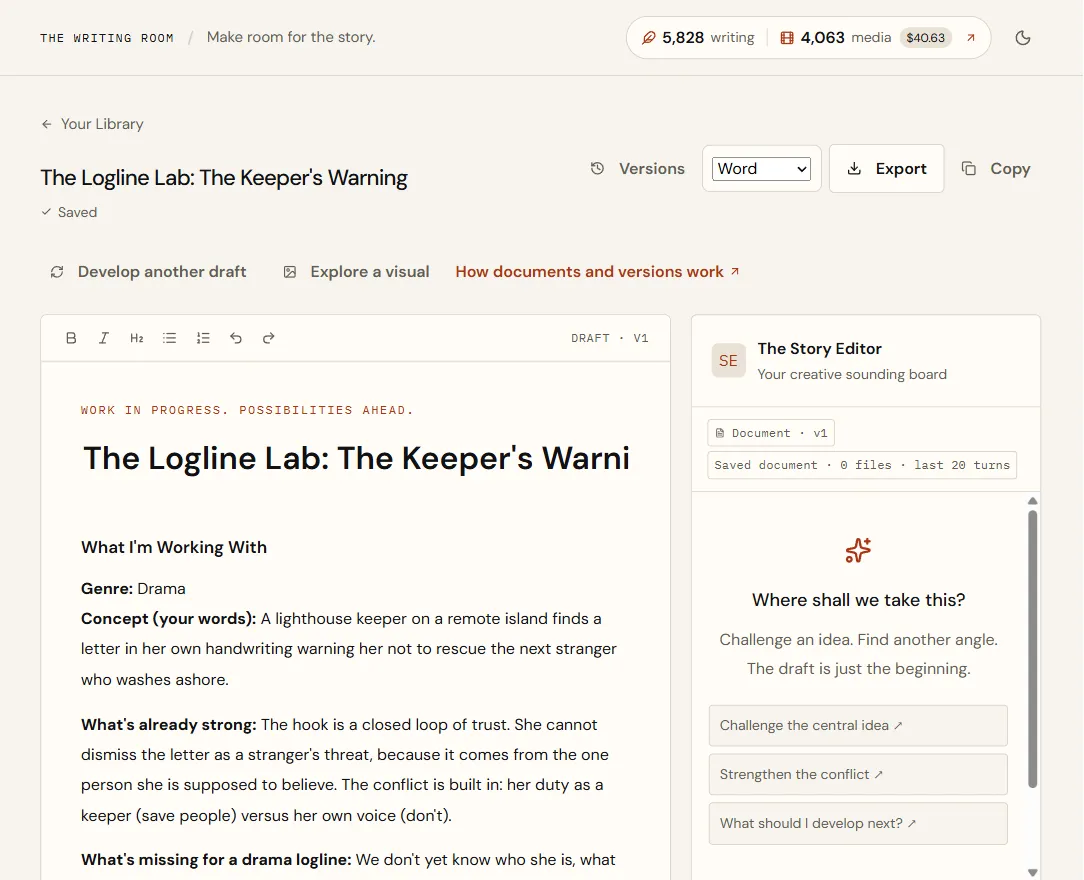Click the Work in progress tagline
Image resolution: width=1084 pixels, height=880 pixels.
tap(247, 410)
